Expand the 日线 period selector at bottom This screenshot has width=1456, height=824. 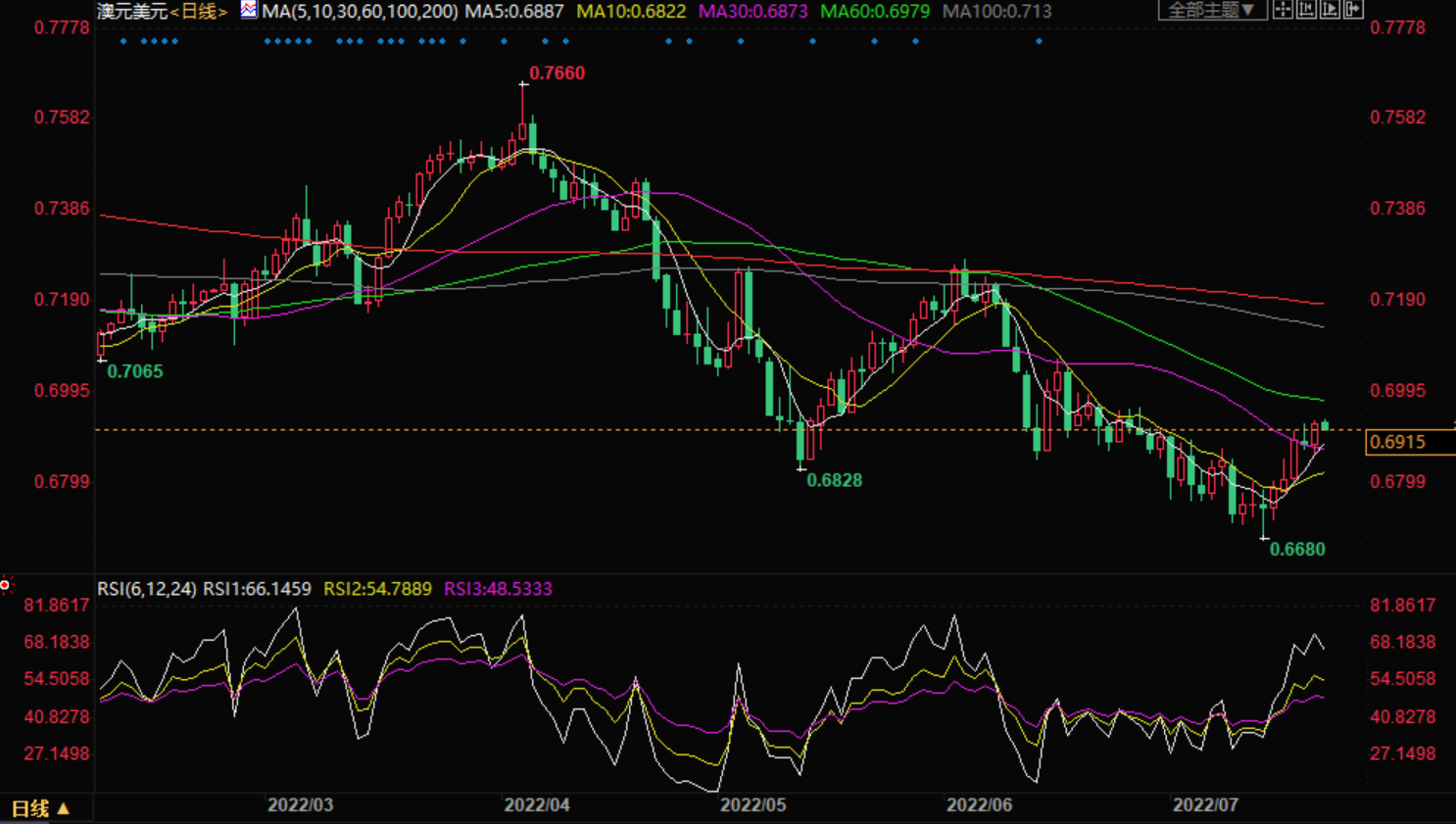40,808
